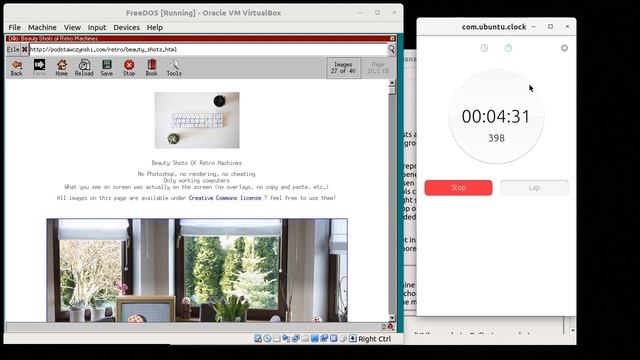Save the page using the Save floppy icon

click(107, 68)
